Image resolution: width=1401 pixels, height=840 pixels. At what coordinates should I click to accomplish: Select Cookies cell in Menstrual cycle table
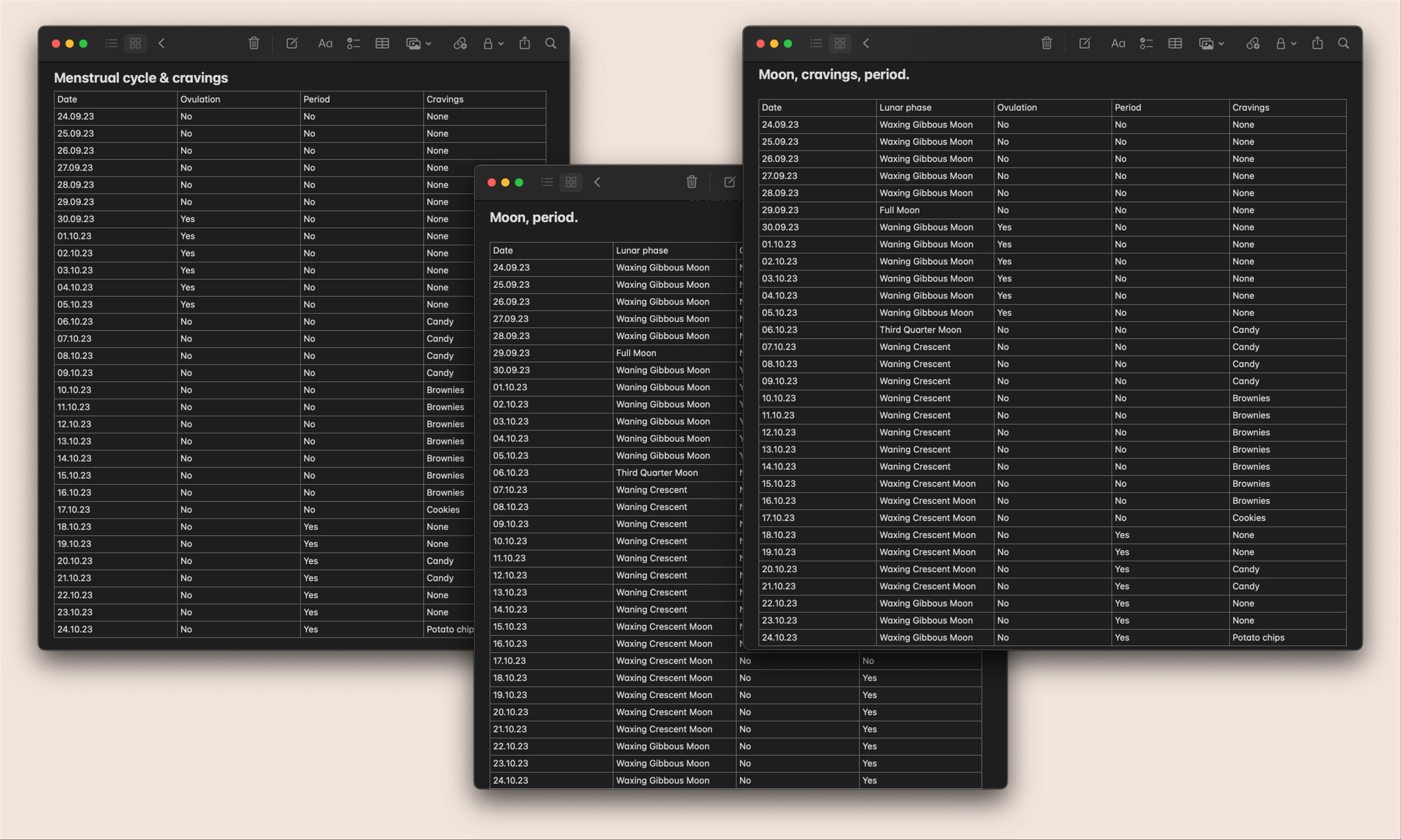click(449, 510)
